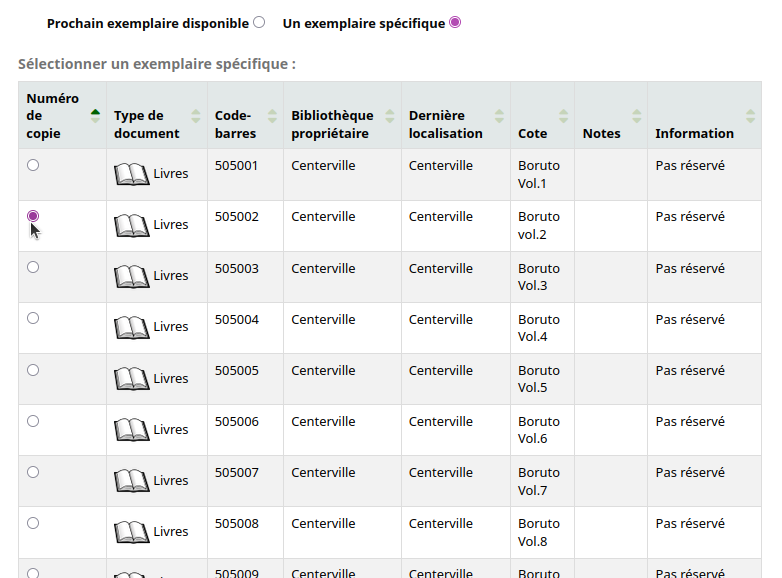This screenshot has width=782, height=578.
Task: Click barcode text '505003'
Action: tap(236, 268)
